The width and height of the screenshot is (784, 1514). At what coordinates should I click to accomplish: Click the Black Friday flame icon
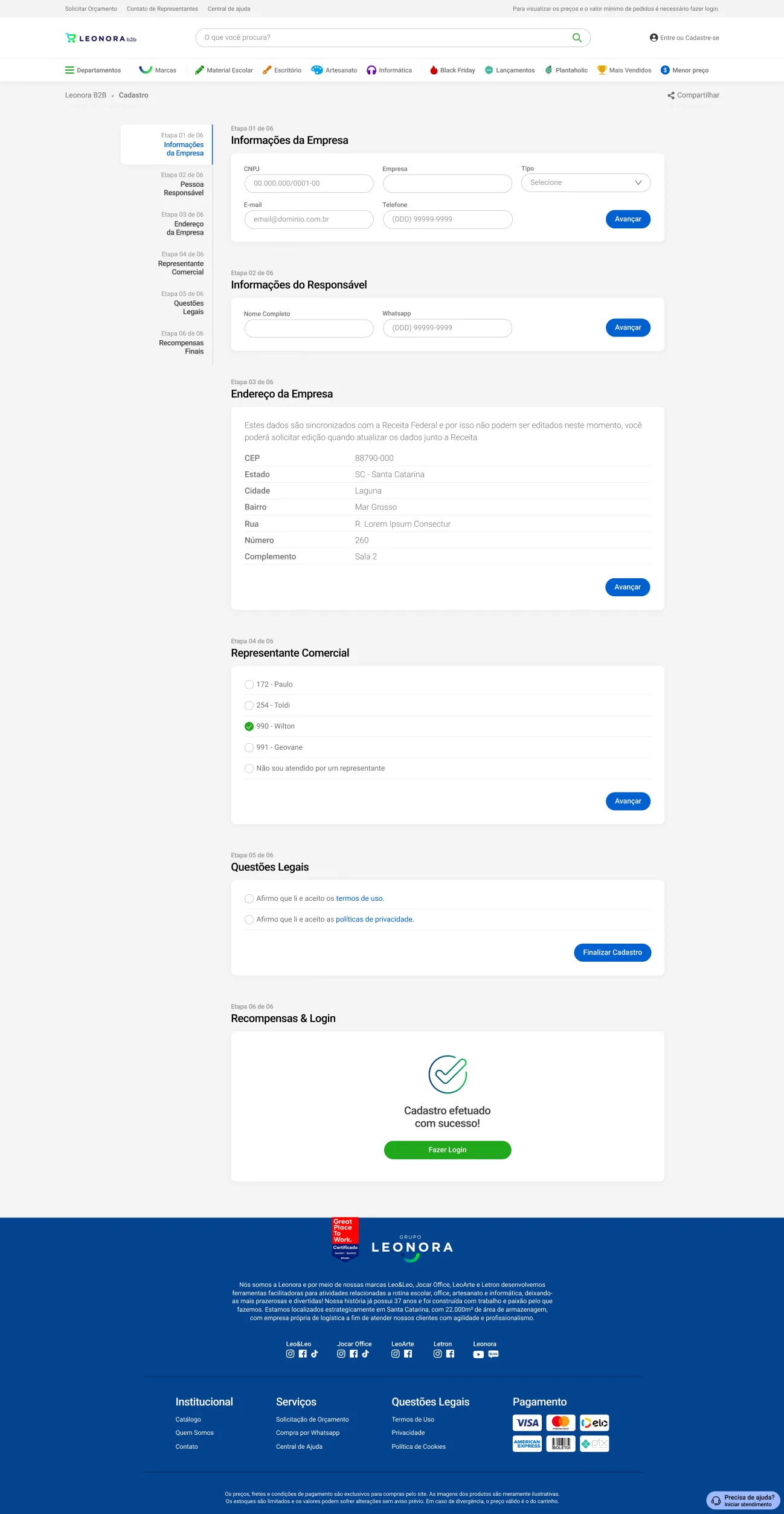pos(434,70)
